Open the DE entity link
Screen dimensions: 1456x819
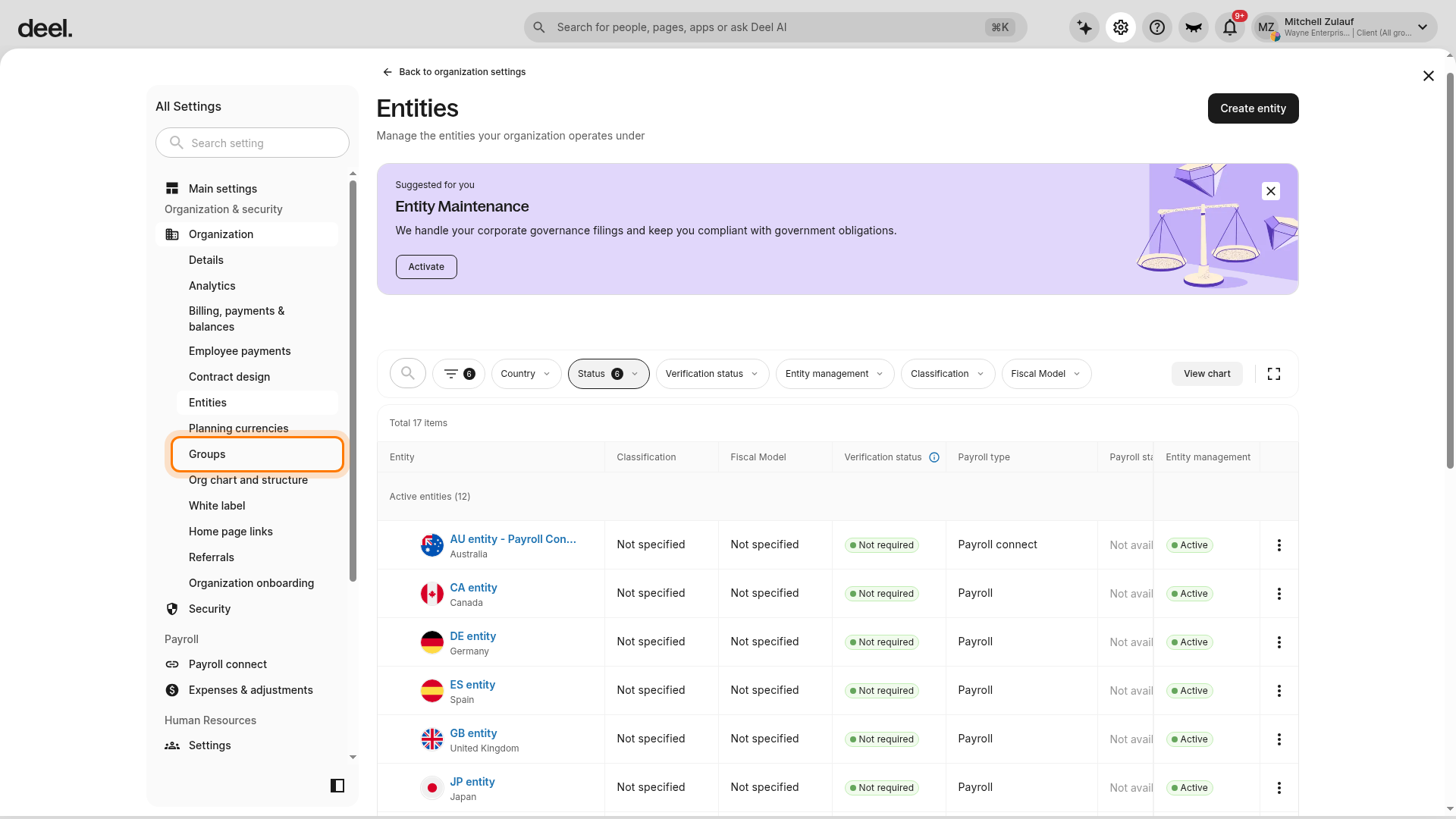point(472,636)
